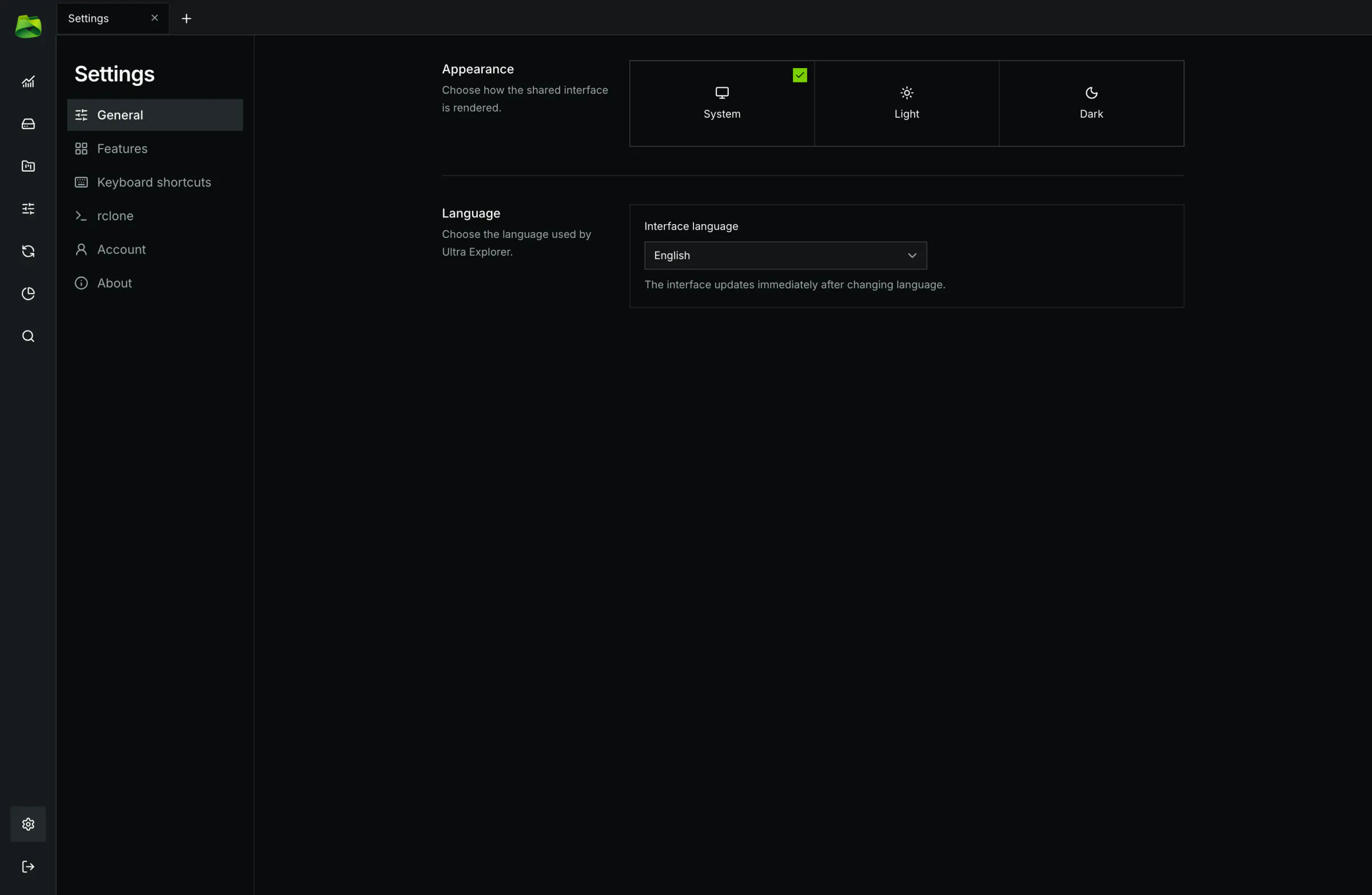Click the monitor icon on System card

coord(722,93)
